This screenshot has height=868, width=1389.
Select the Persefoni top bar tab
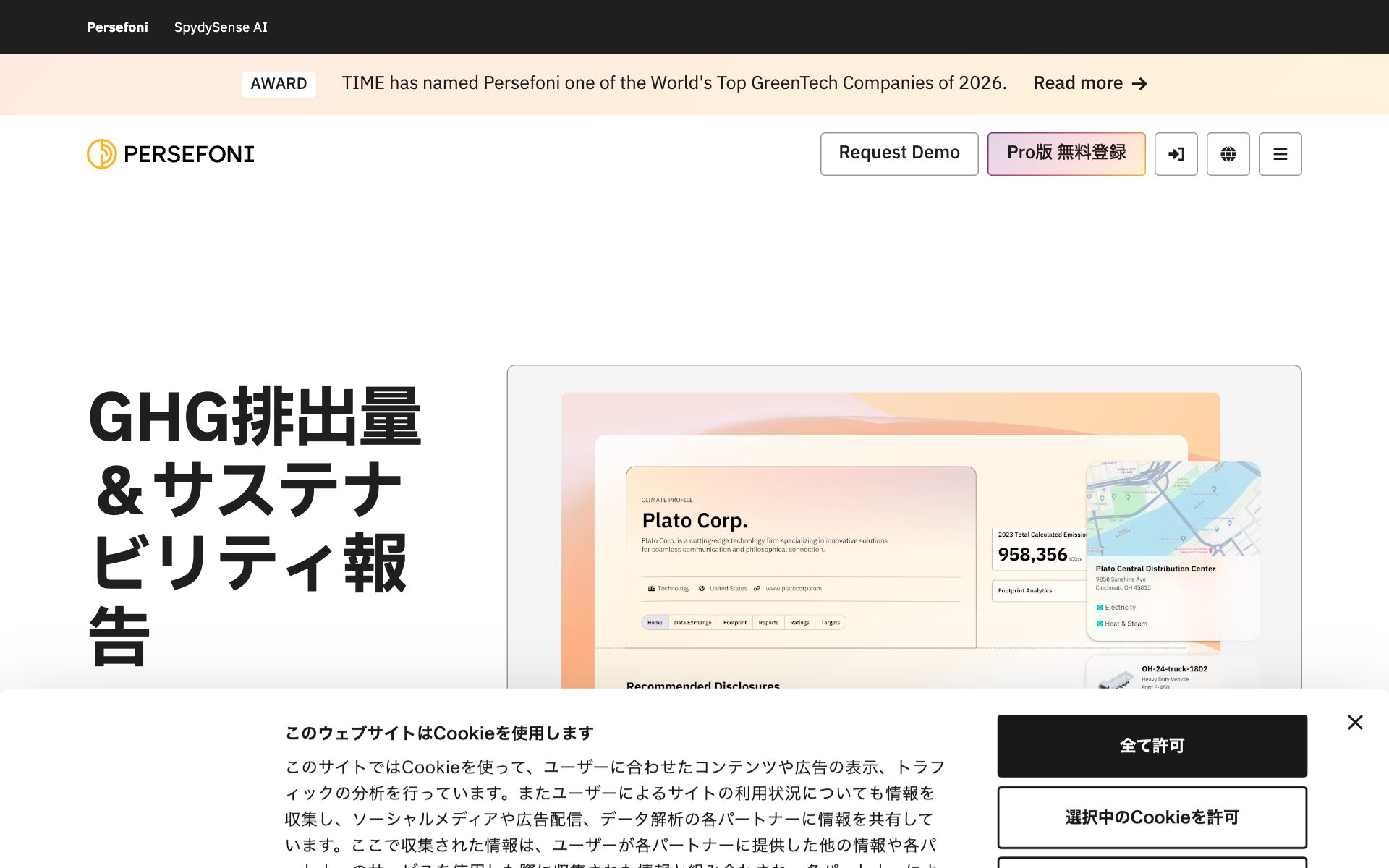pos(117,27)
